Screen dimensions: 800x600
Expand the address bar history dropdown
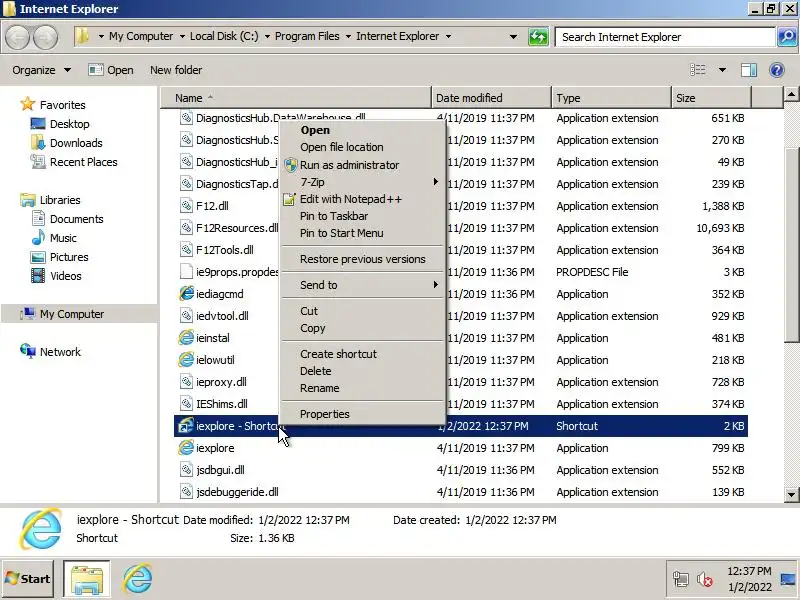pos(513,37)
